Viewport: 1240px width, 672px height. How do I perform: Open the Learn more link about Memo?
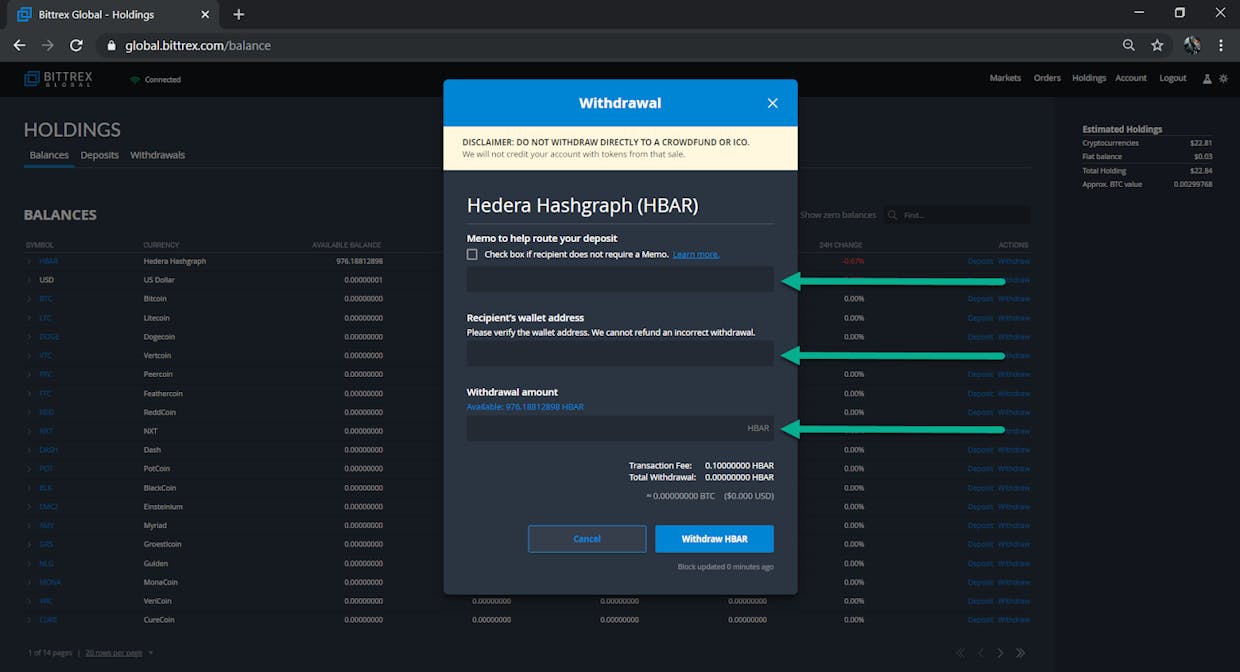coord(696,255)
